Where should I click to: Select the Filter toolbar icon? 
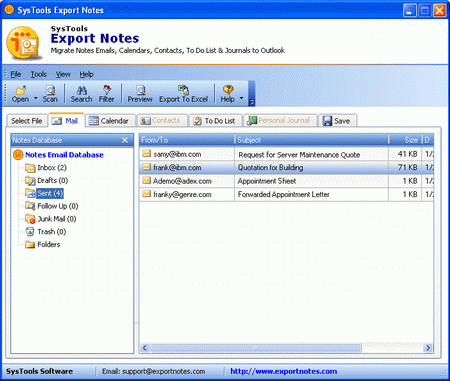[x=107, y=89]
